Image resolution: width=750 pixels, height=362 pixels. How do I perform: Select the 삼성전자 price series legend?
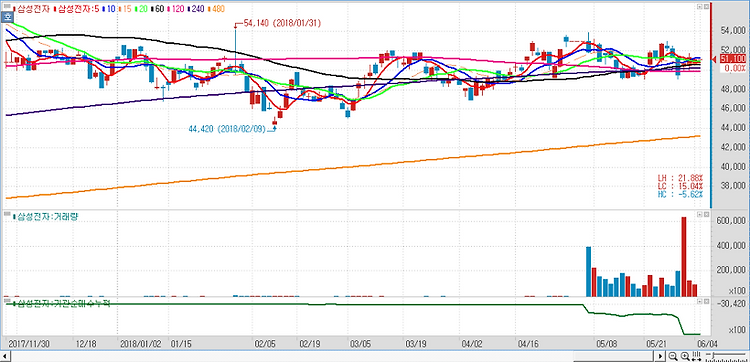31,9
